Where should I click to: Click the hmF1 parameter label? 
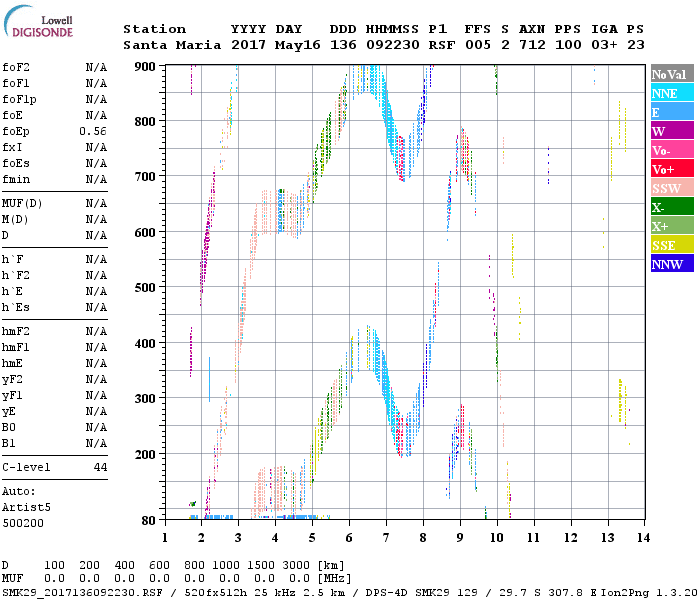(x=16, y=348)
